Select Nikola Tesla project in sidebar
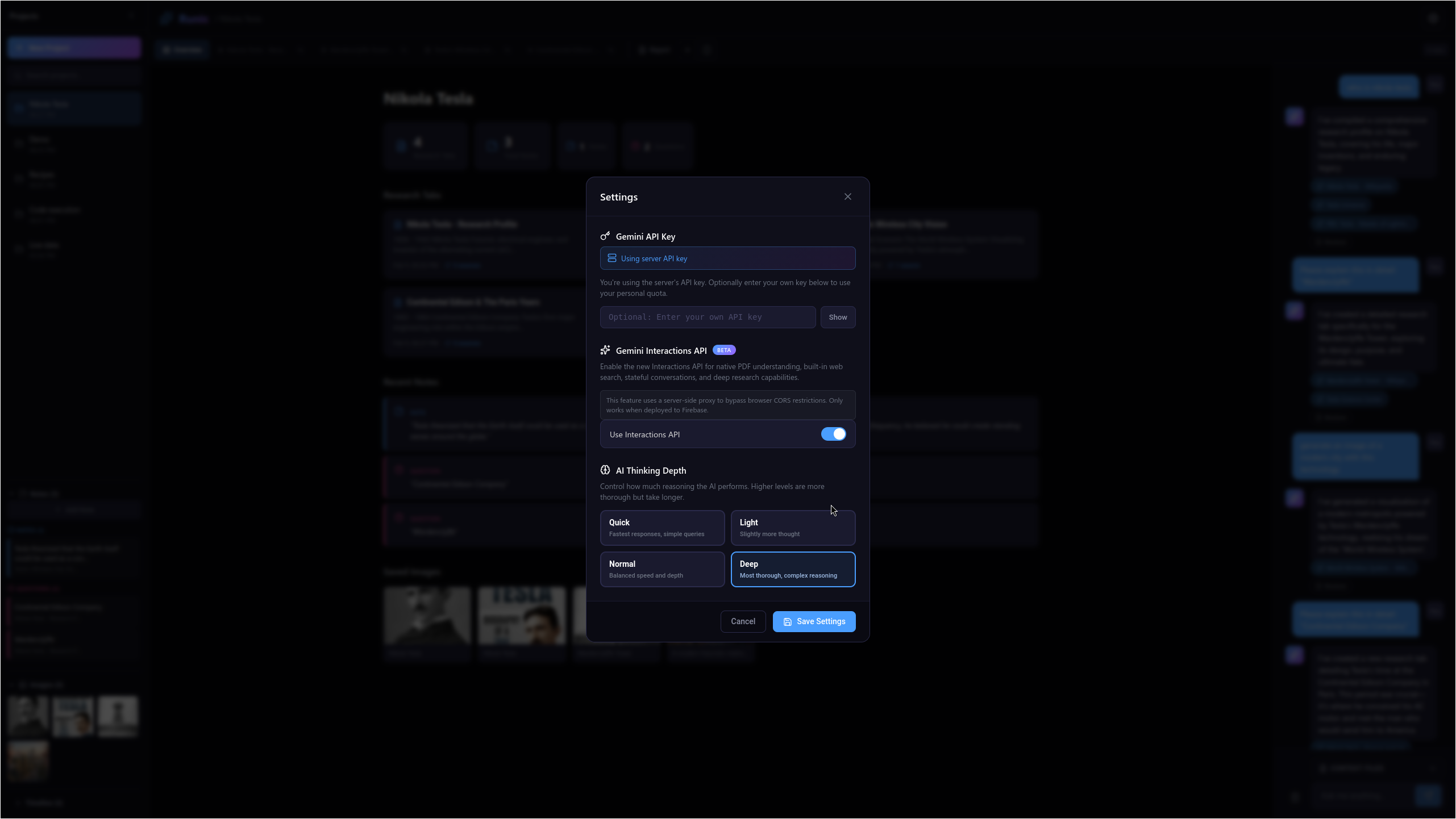 coord(74,108)
